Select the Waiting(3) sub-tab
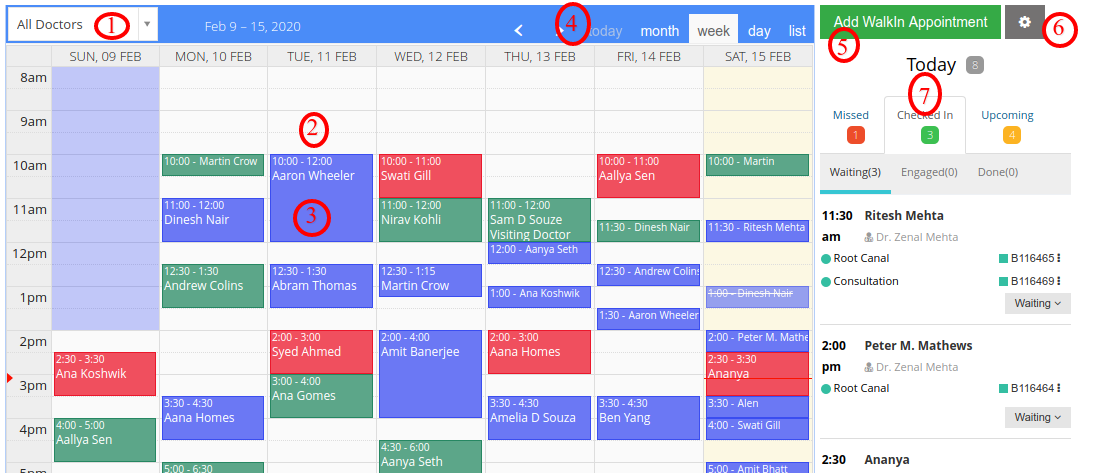 click(x=855, y=172)
